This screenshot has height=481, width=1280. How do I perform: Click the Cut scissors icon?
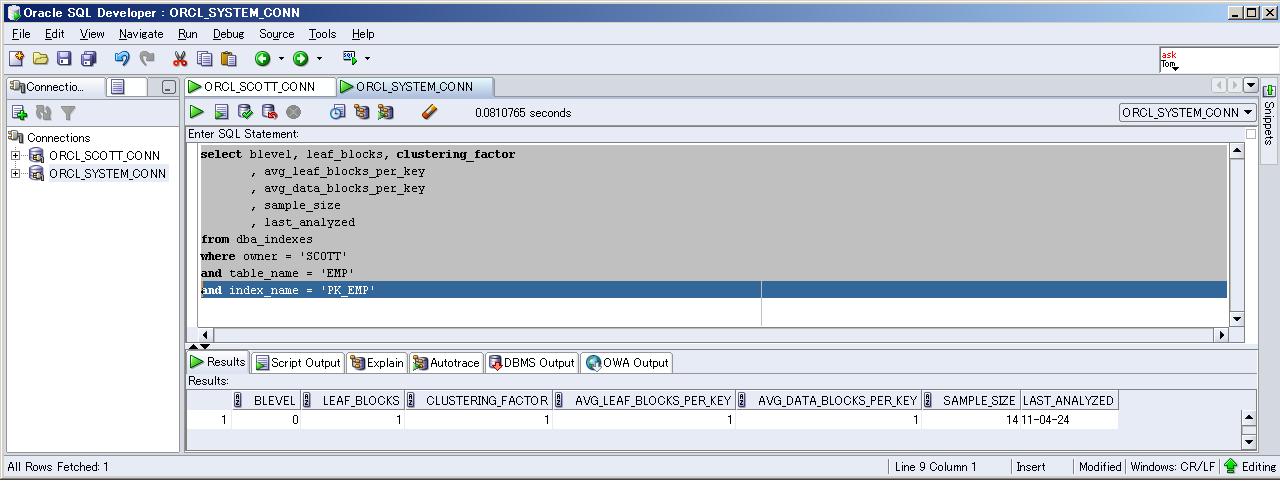coord(180,59)
